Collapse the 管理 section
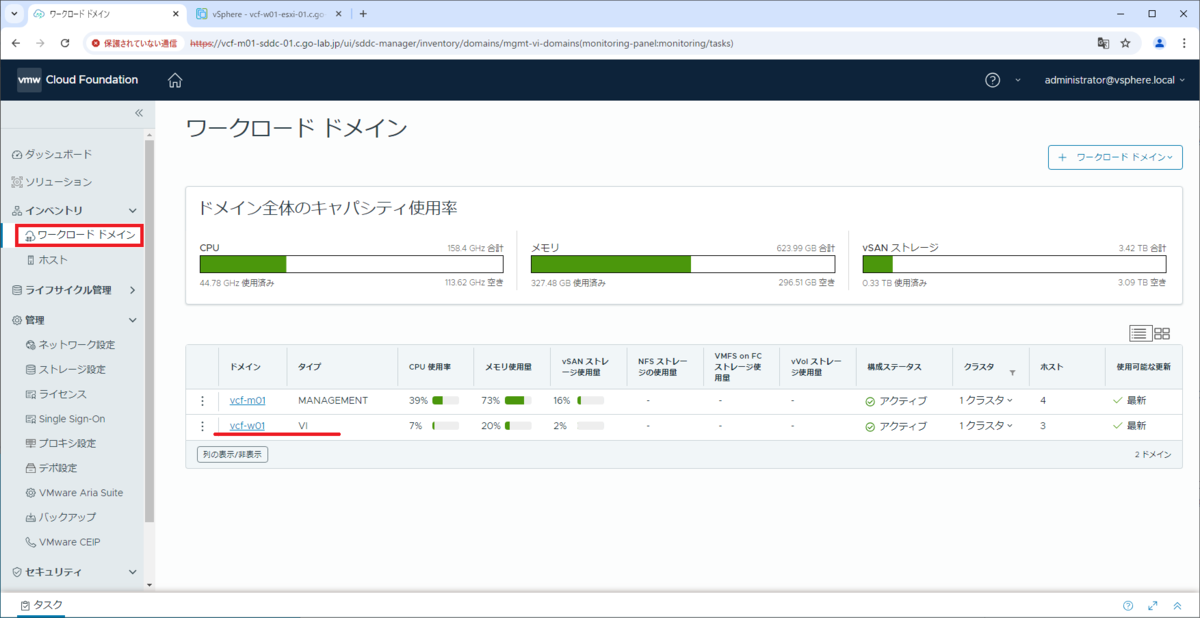The image size is (1200, 618). click(x=133, y=320)
